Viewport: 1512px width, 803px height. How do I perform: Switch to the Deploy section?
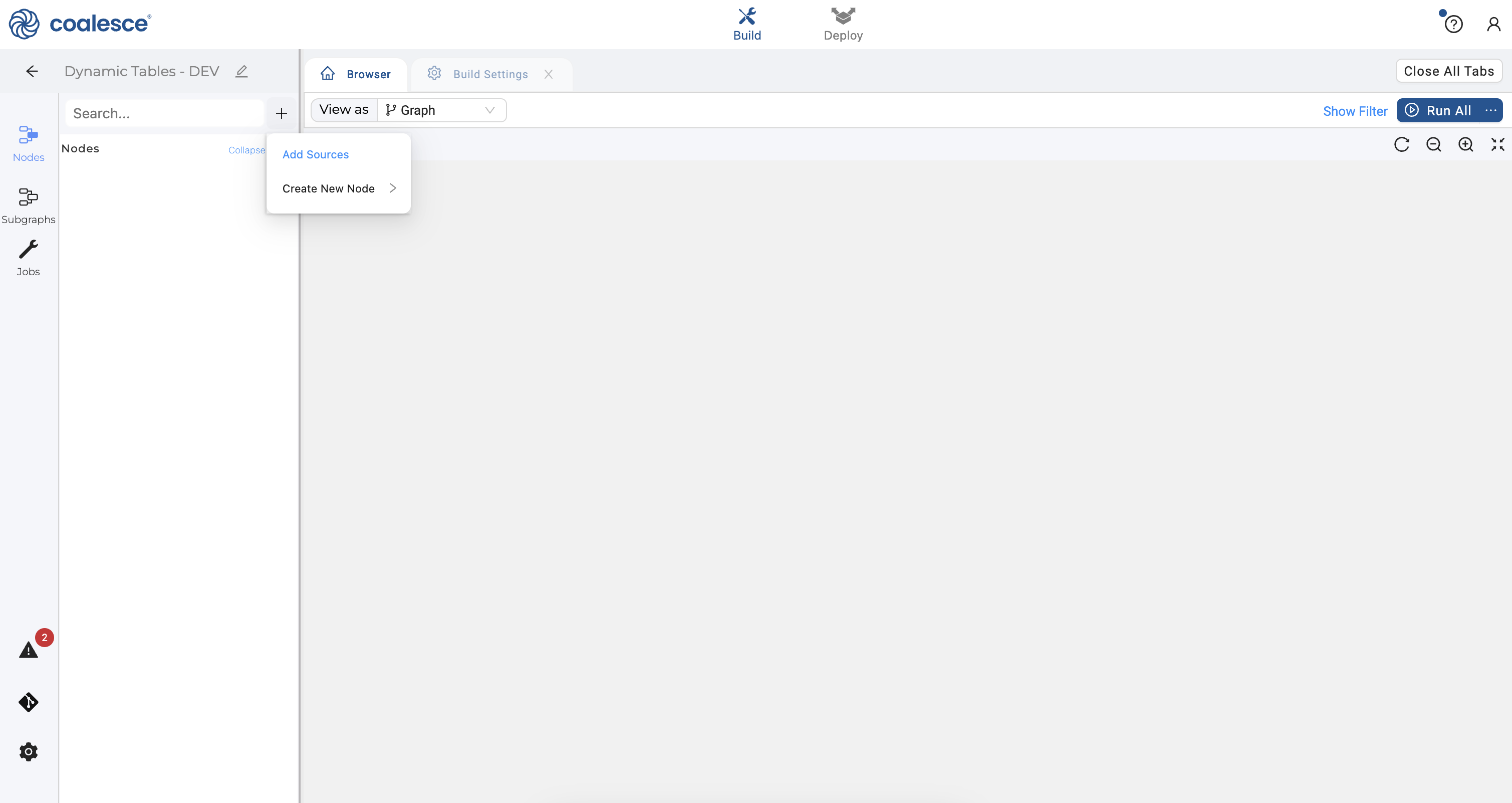click(x=843, y=25)
